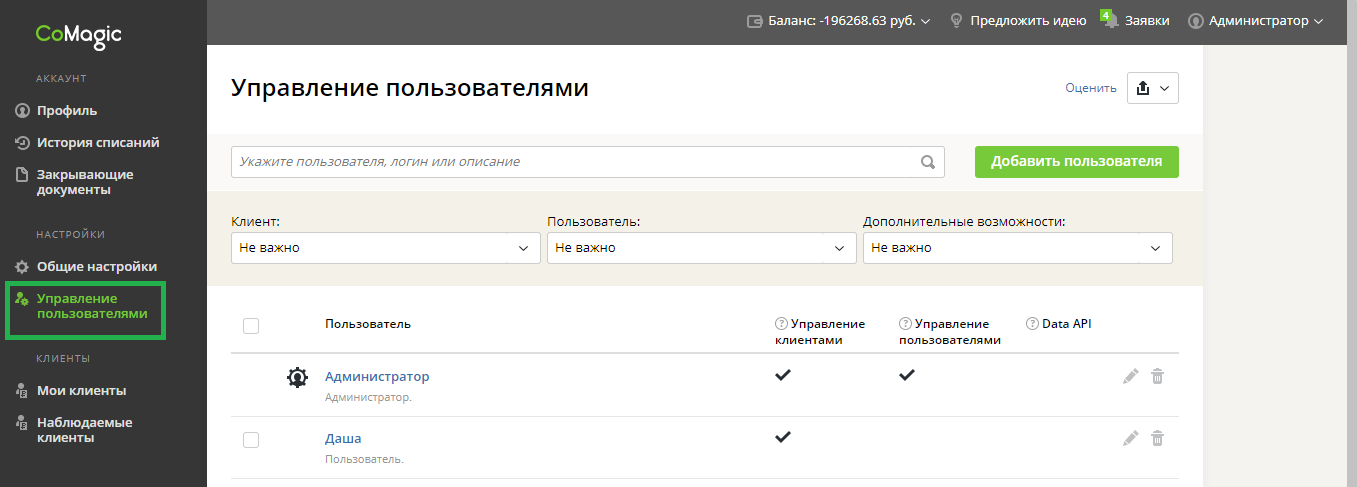
Task: Click help icon next to Управление клиентами
Action: [781, 324]
